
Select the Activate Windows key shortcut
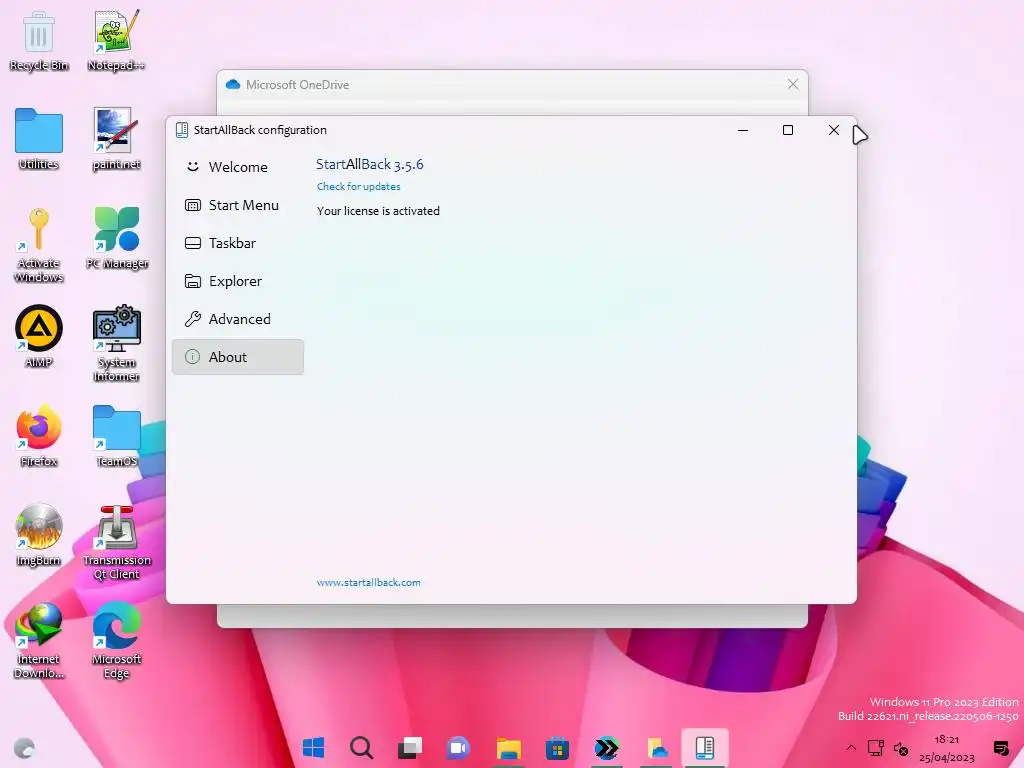click(x=39, y=245)
